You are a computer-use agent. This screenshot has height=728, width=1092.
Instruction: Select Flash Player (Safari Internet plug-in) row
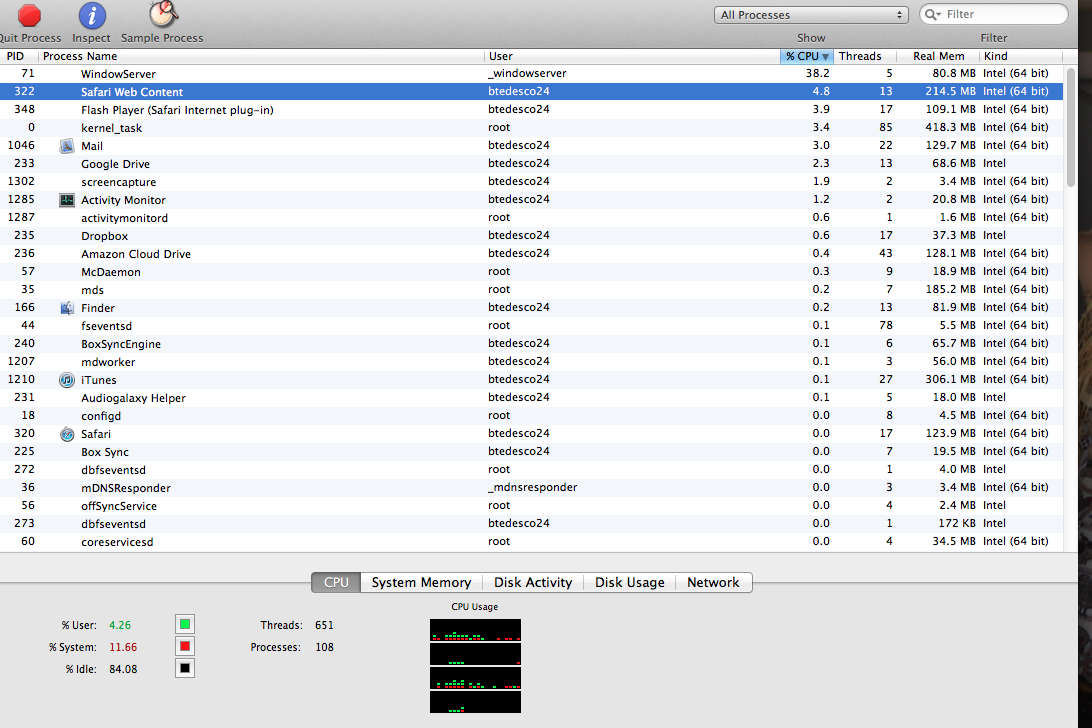[x=531, y=109]
